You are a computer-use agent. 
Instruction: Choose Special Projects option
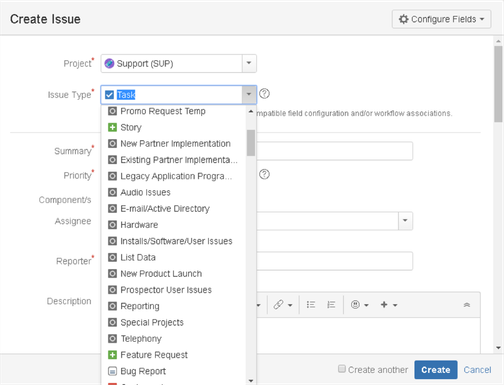pyautogui.click(x=173, y=322)
